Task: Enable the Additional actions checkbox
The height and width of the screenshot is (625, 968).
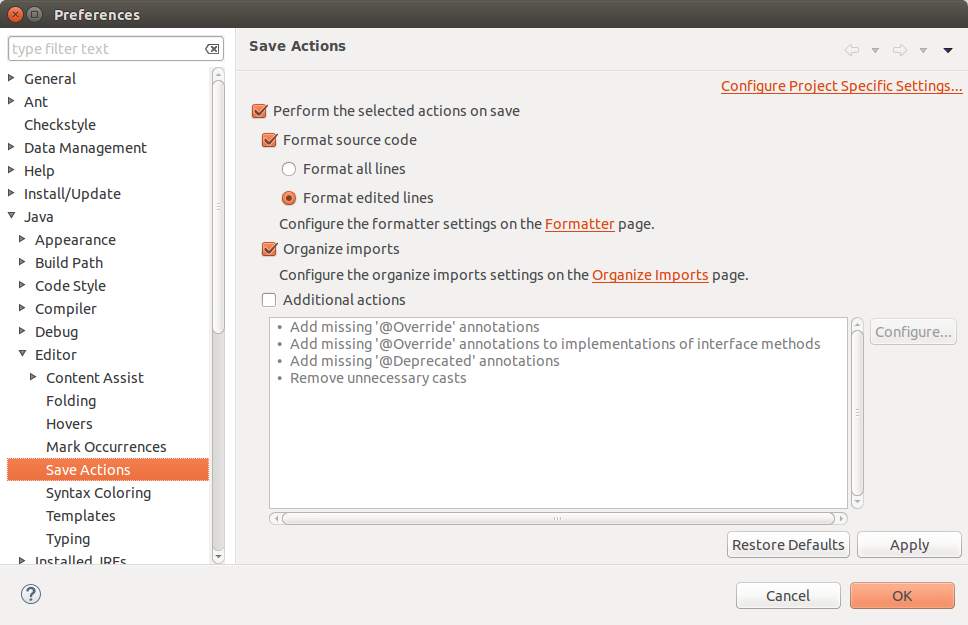Action: tap(269, 299)
